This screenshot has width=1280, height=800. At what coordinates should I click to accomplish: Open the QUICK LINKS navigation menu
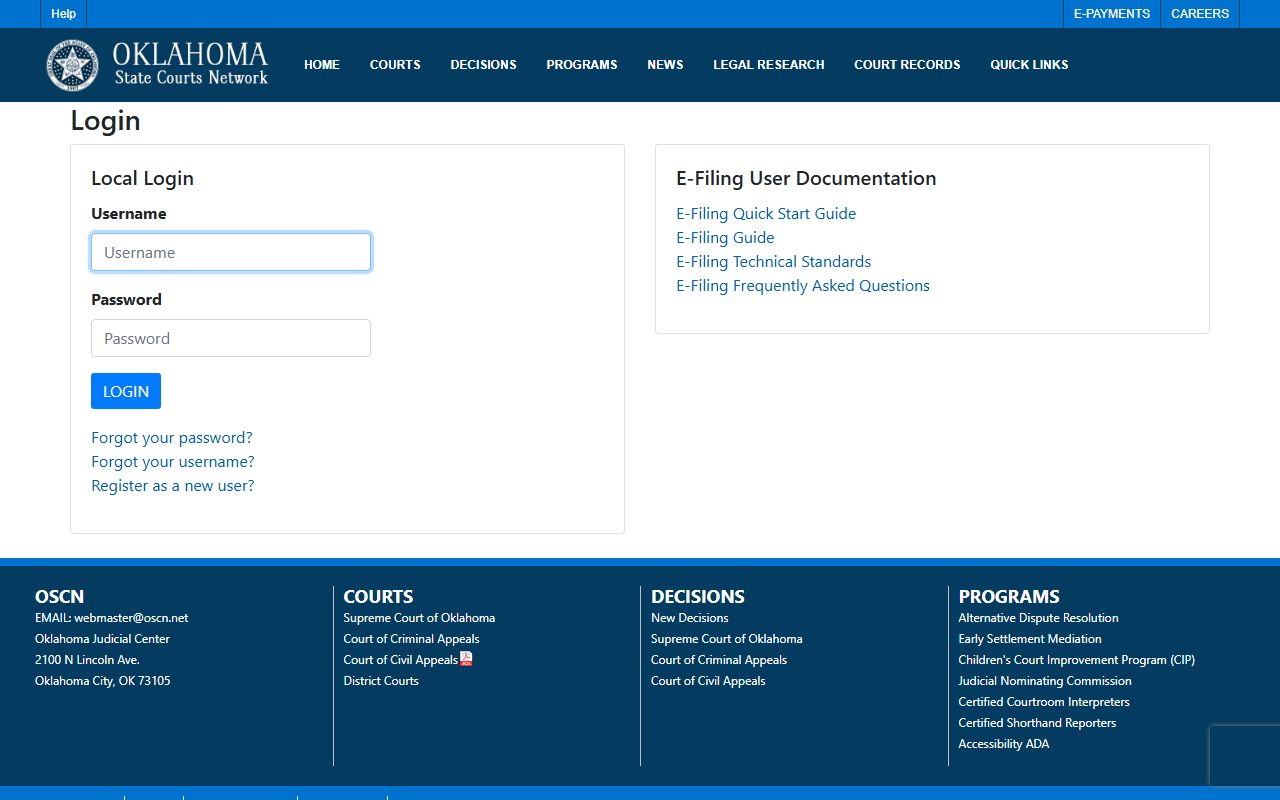pos(1029,65)
